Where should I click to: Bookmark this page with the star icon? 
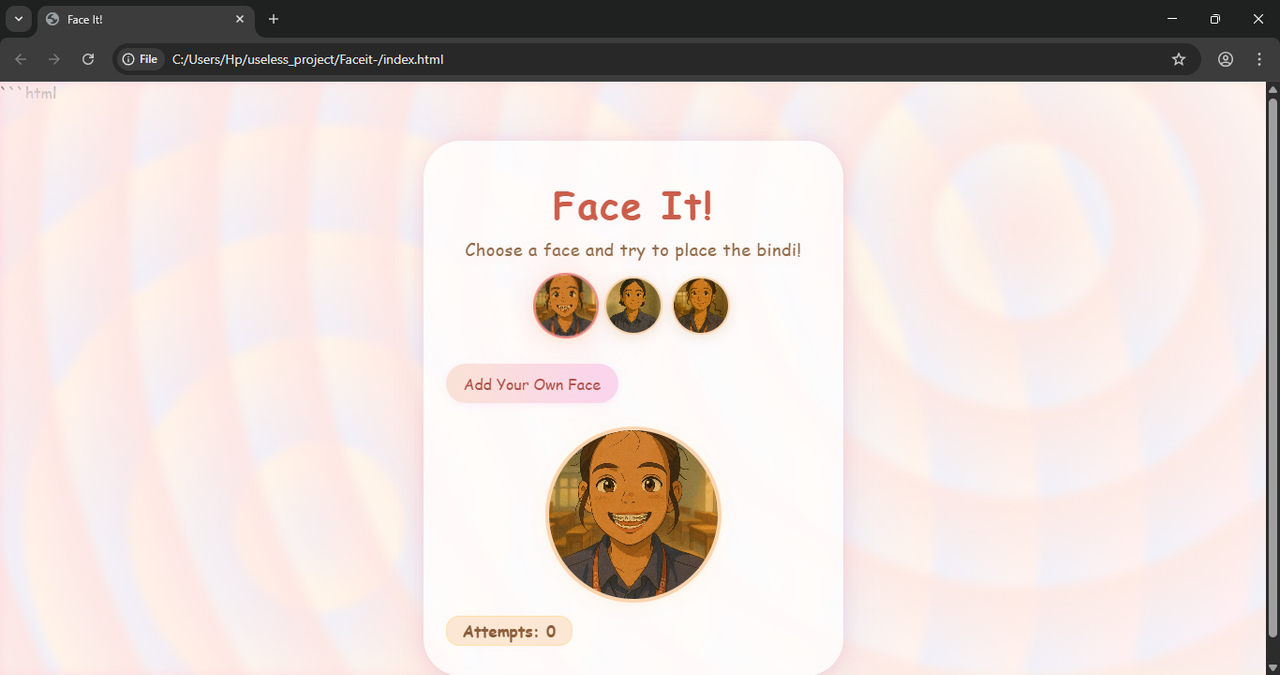(x=1179, y=59)
